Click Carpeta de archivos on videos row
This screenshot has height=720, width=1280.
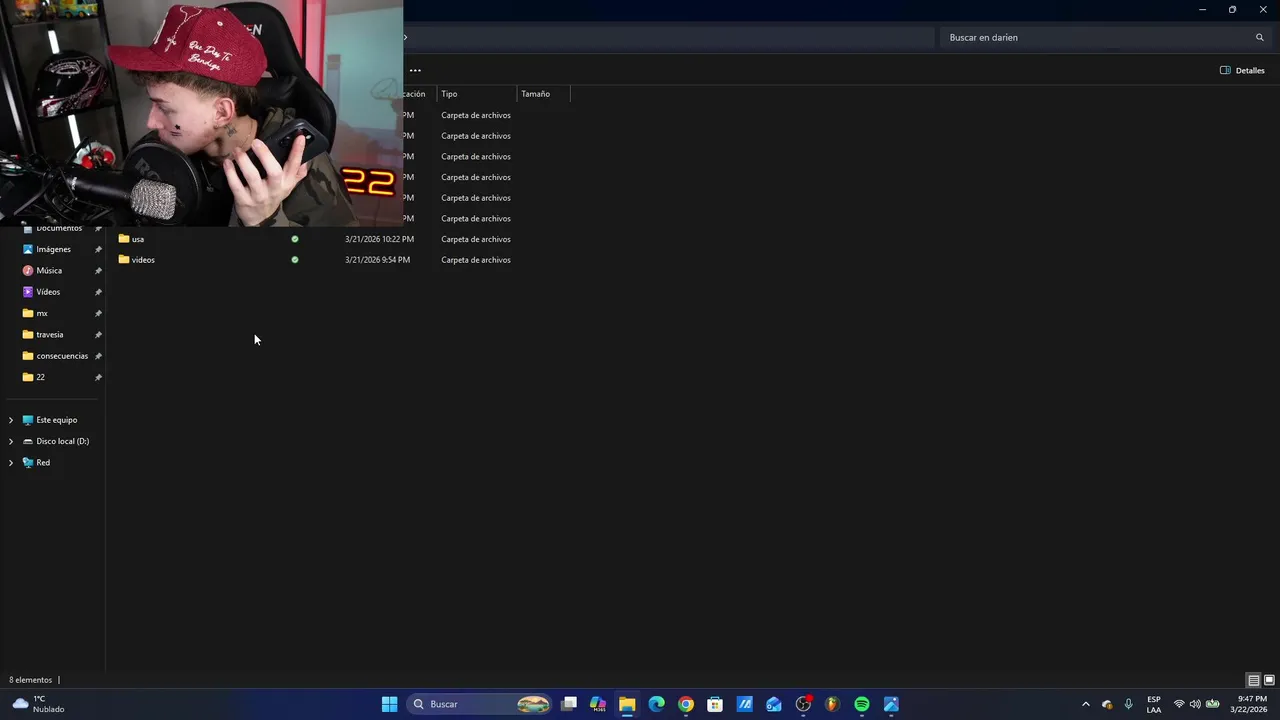[476, 260]
